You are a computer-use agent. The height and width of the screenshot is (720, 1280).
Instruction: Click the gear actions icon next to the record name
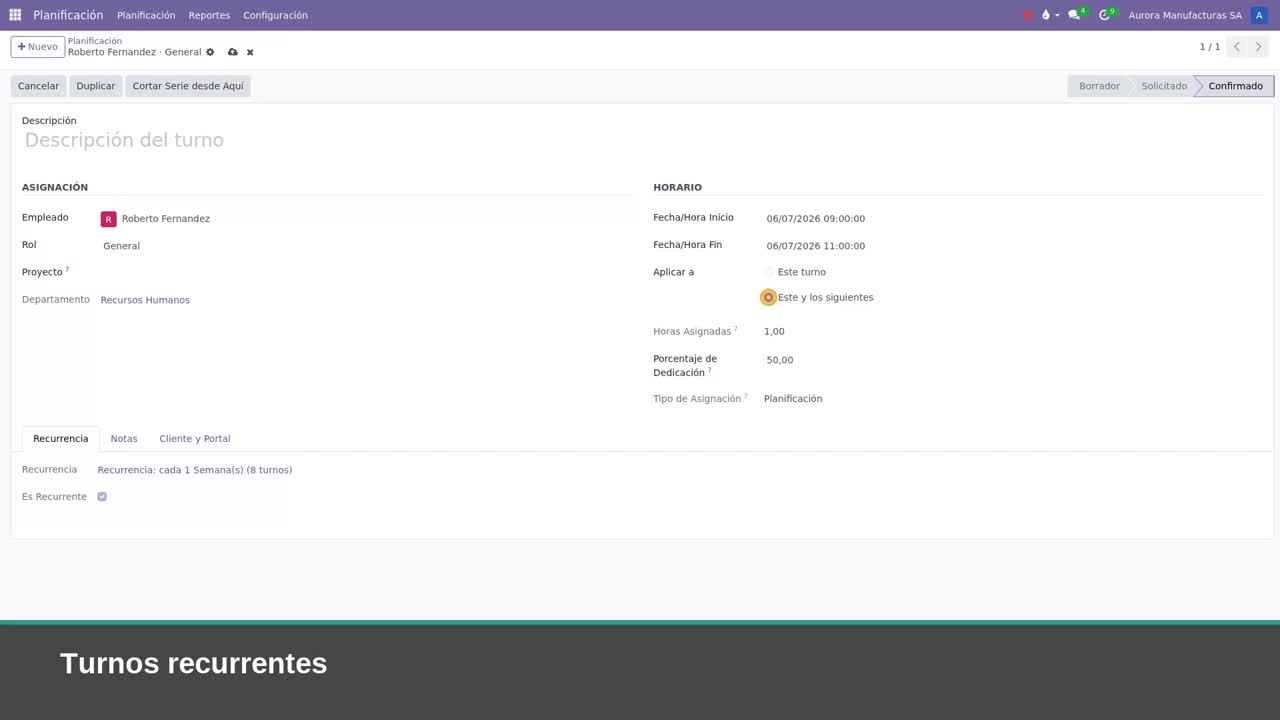click(x=210, y=52)
